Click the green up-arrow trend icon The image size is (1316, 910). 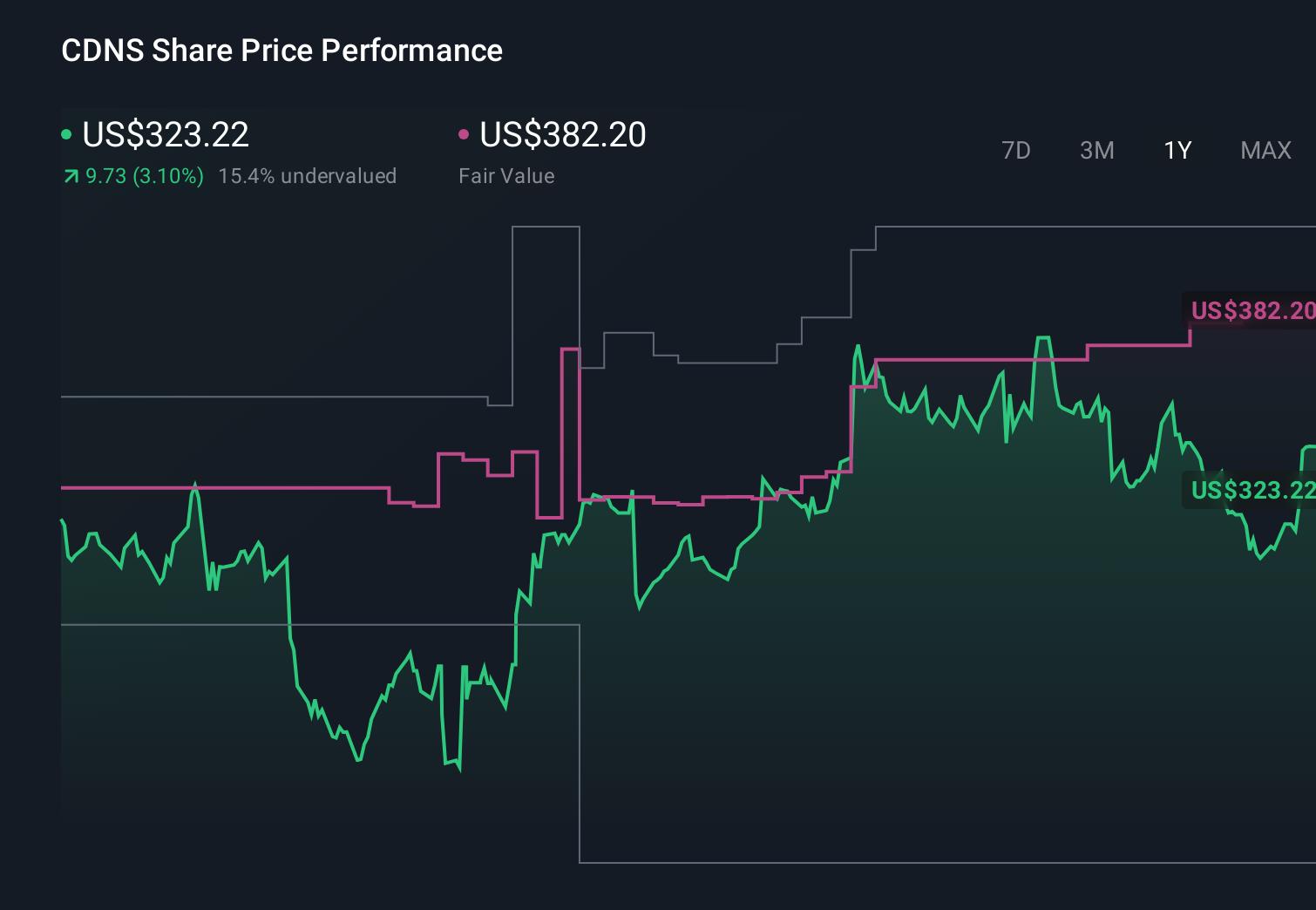pos(71,177)
